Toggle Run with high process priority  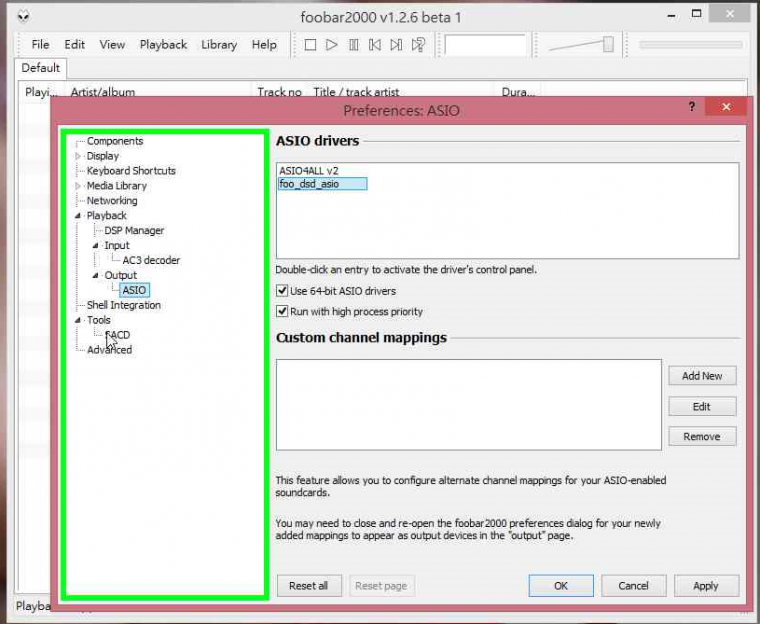pyautogui.click(x=282, y=311)
